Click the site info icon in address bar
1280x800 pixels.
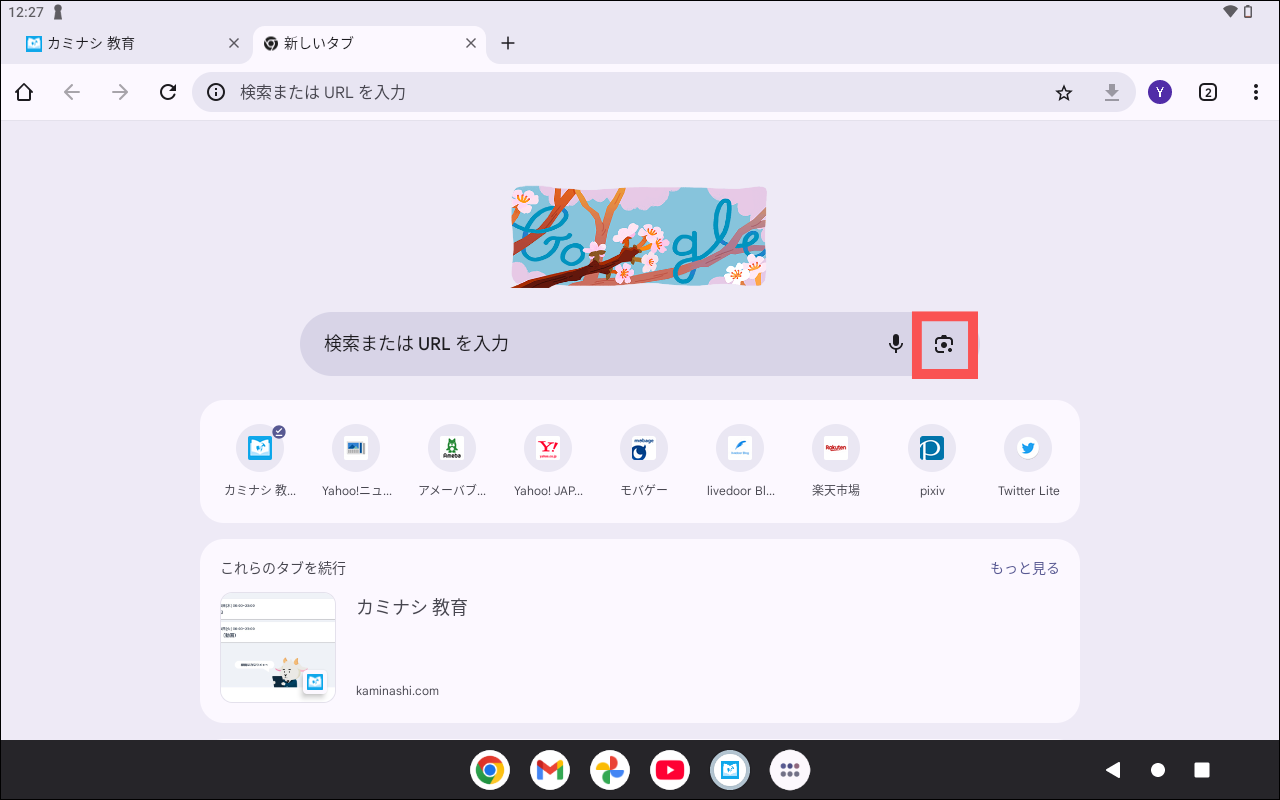(216, 92)
